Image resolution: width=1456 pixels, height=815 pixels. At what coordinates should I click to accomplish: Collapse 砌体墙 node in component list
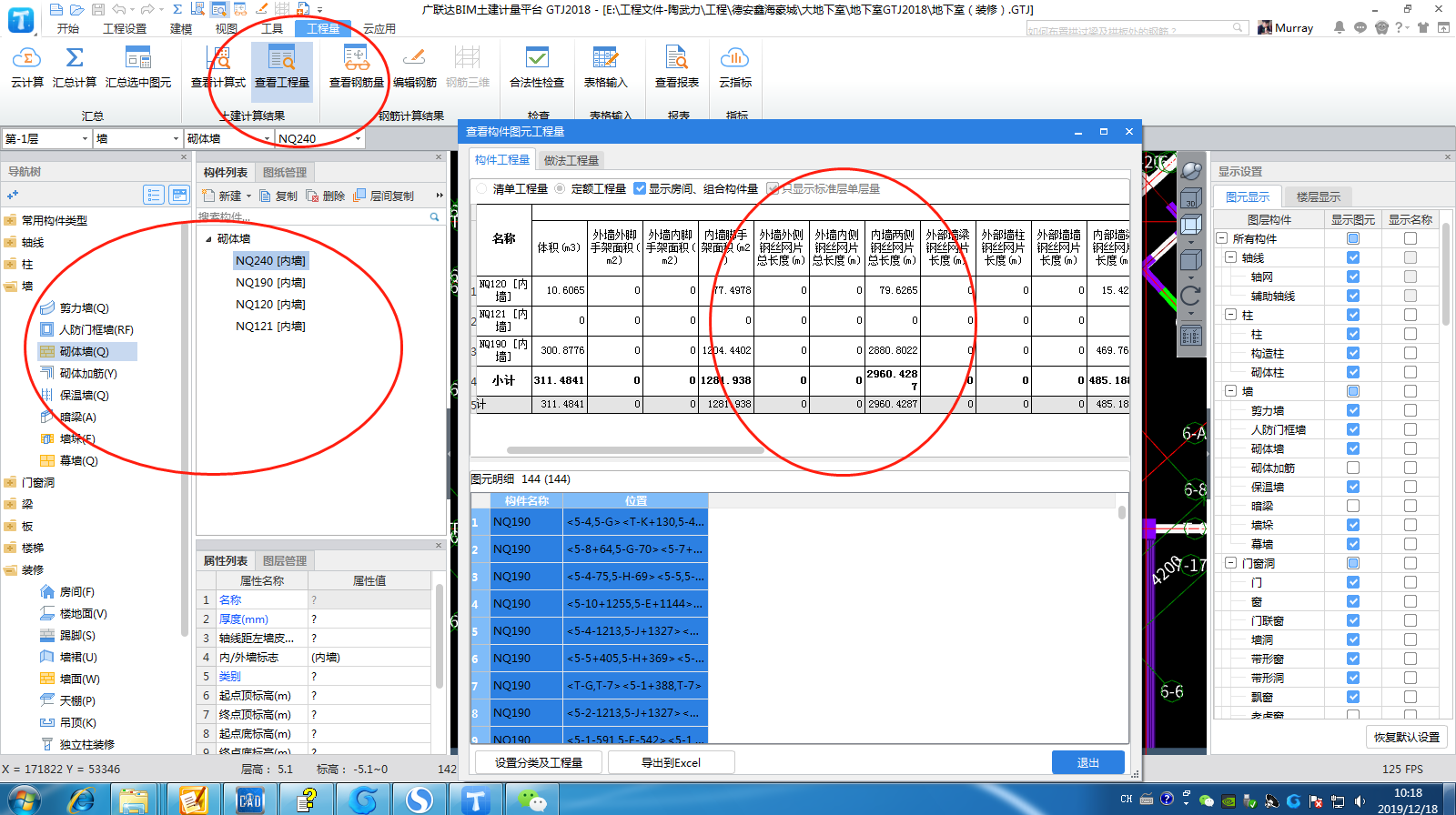[x=208, y=238]
